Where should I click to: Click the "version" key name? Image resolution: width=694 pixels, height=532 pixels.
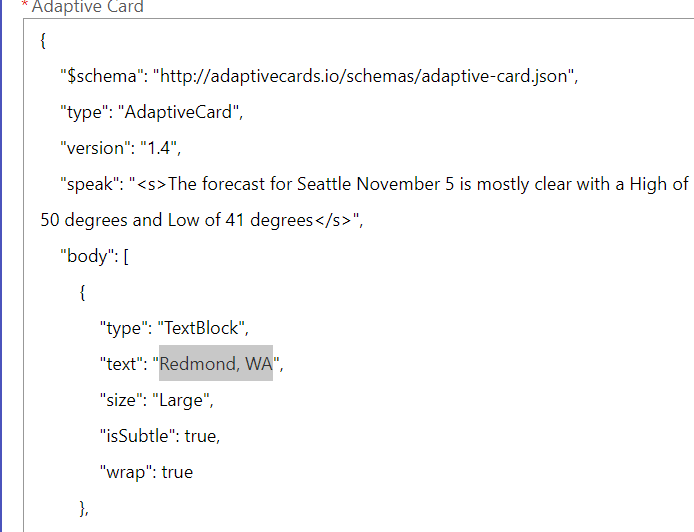point(96,148)
